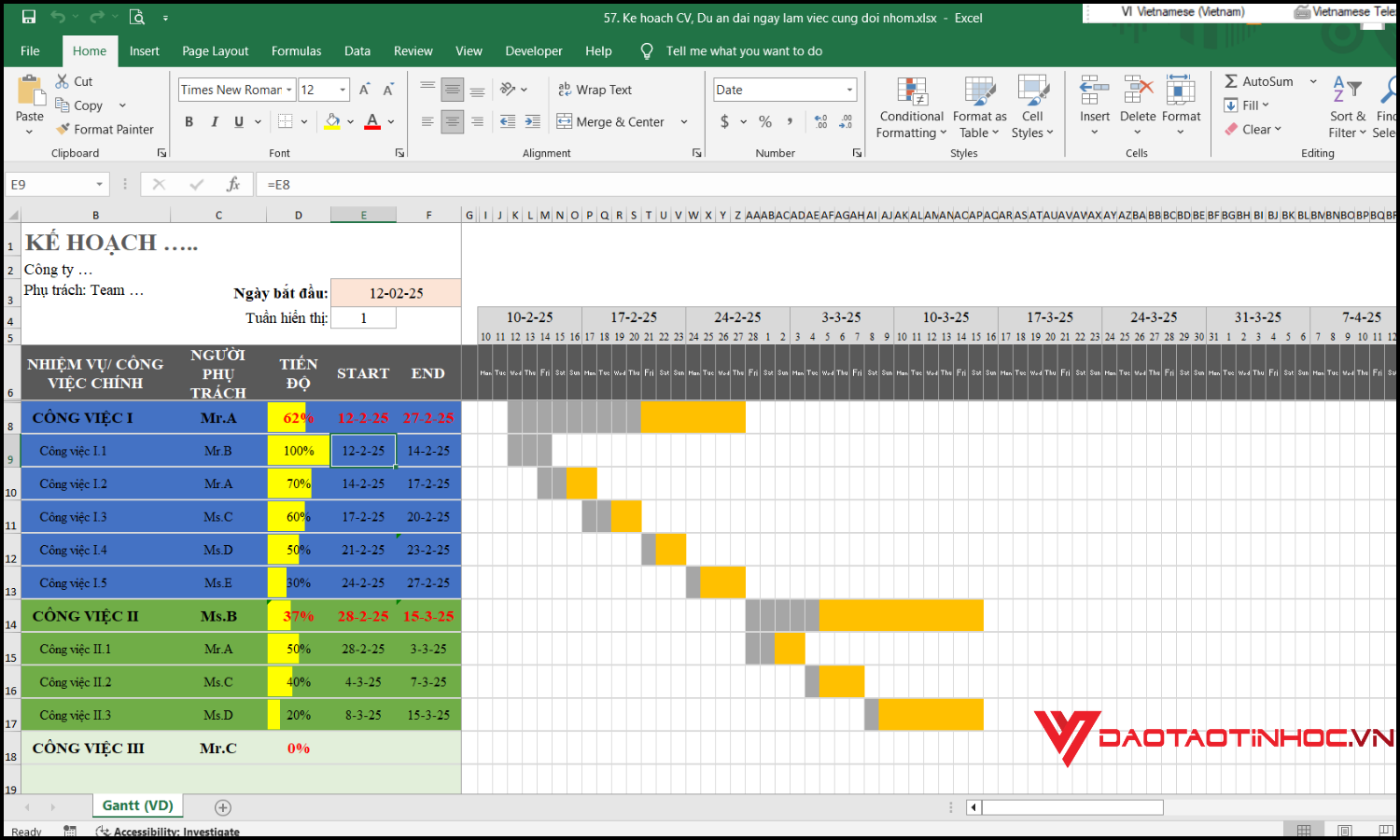This screenshot has width=1400, height=840.
Task: Click the Percent Style icon
Action: 765,121
